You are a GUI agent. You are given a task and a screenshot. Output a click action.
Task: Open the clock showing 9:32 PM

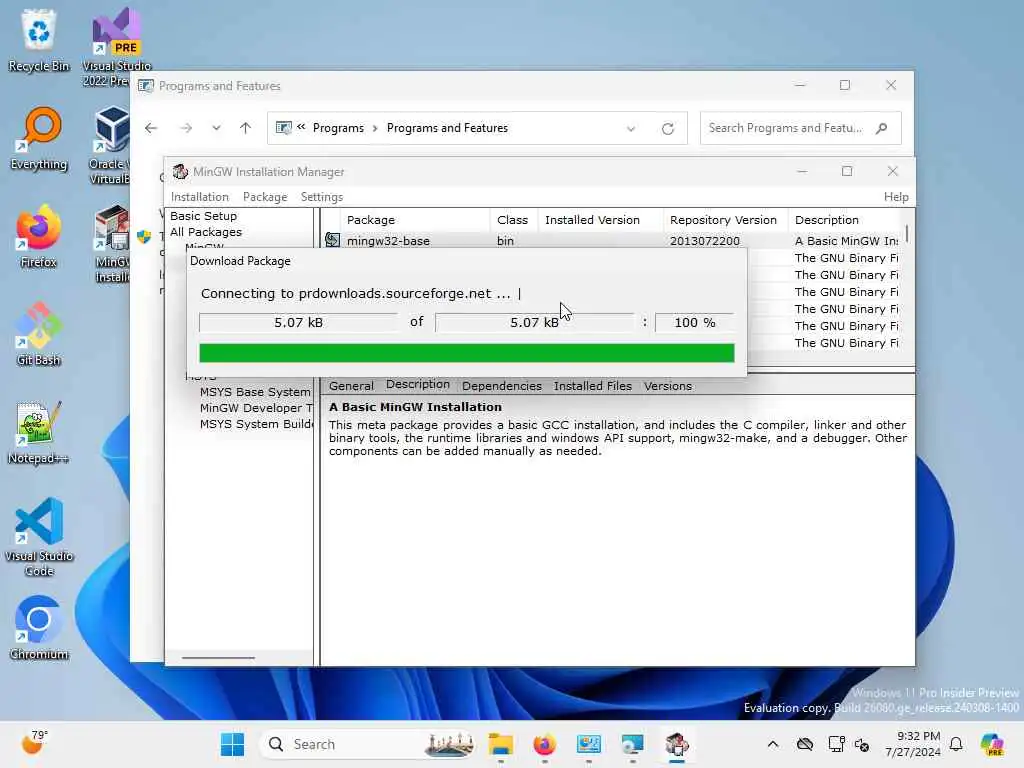coord(912,744)
